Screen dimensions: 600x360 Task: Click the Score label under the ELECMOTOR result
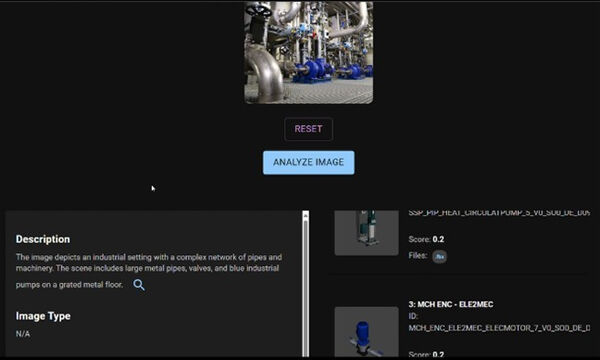[x=419, y=354]
